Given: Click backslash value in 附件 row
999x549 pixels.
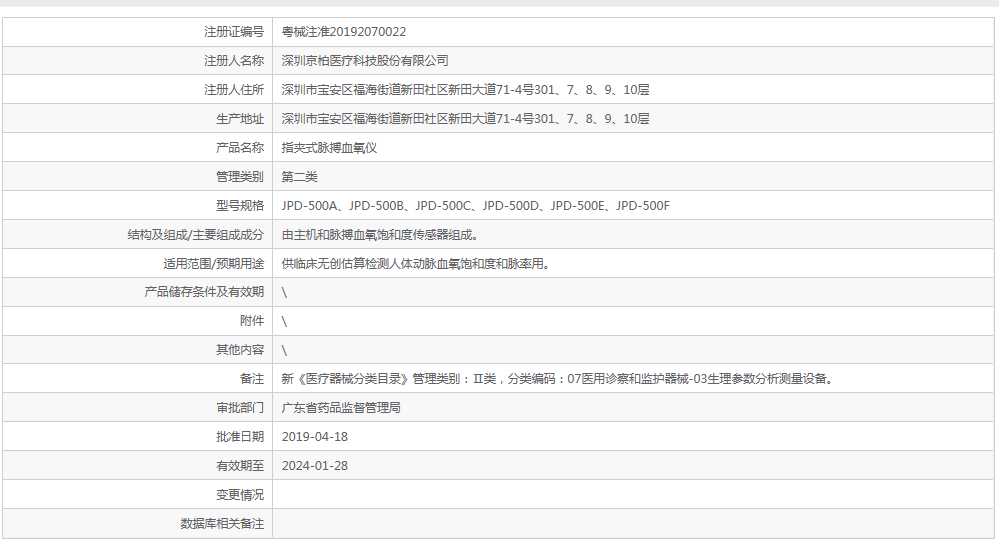Looking at the screenshot, I should click(x=284, y=322).
